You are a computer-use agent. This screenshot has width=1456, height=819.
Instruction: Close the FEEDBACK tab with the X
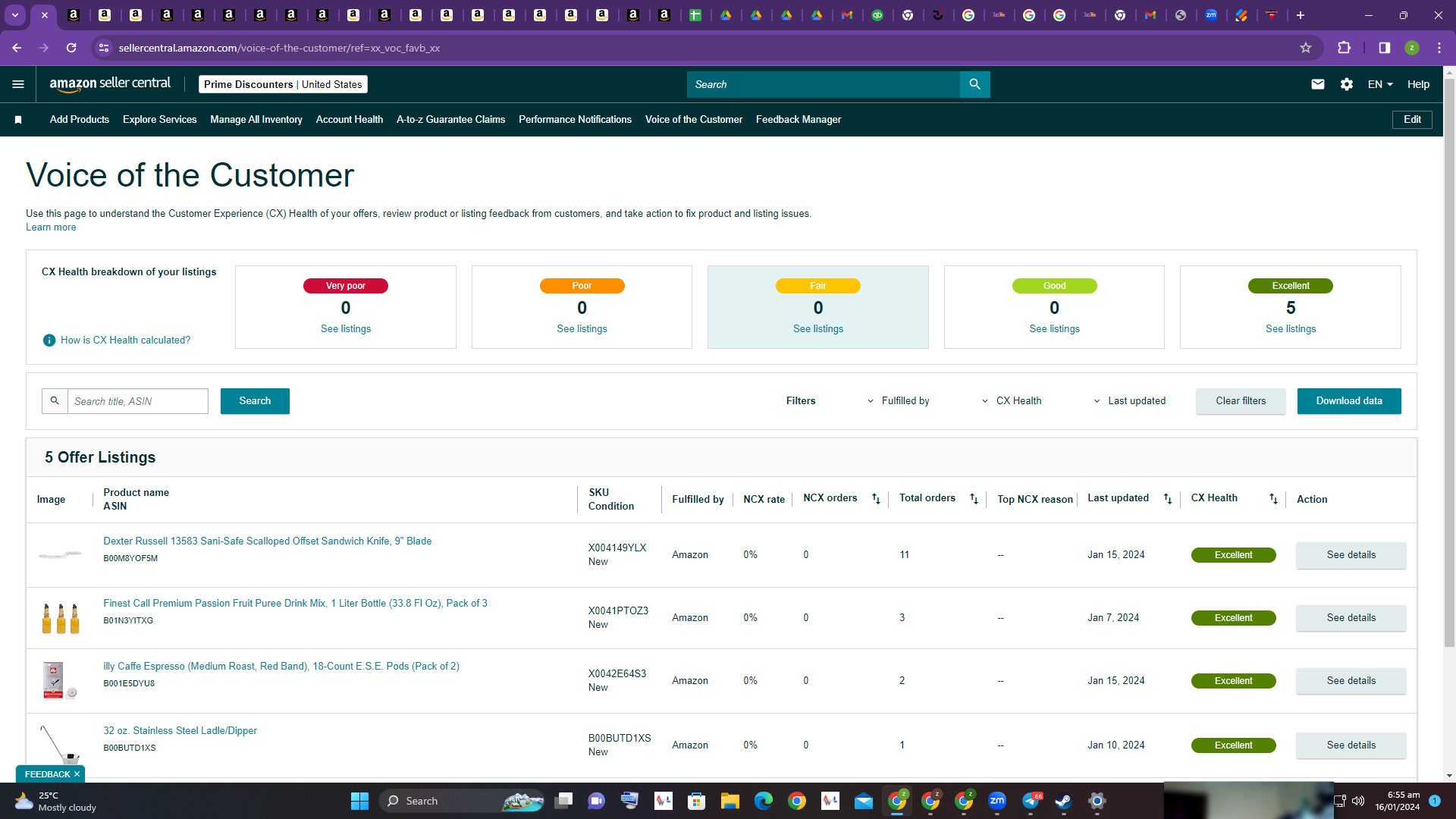click(77, 774)
